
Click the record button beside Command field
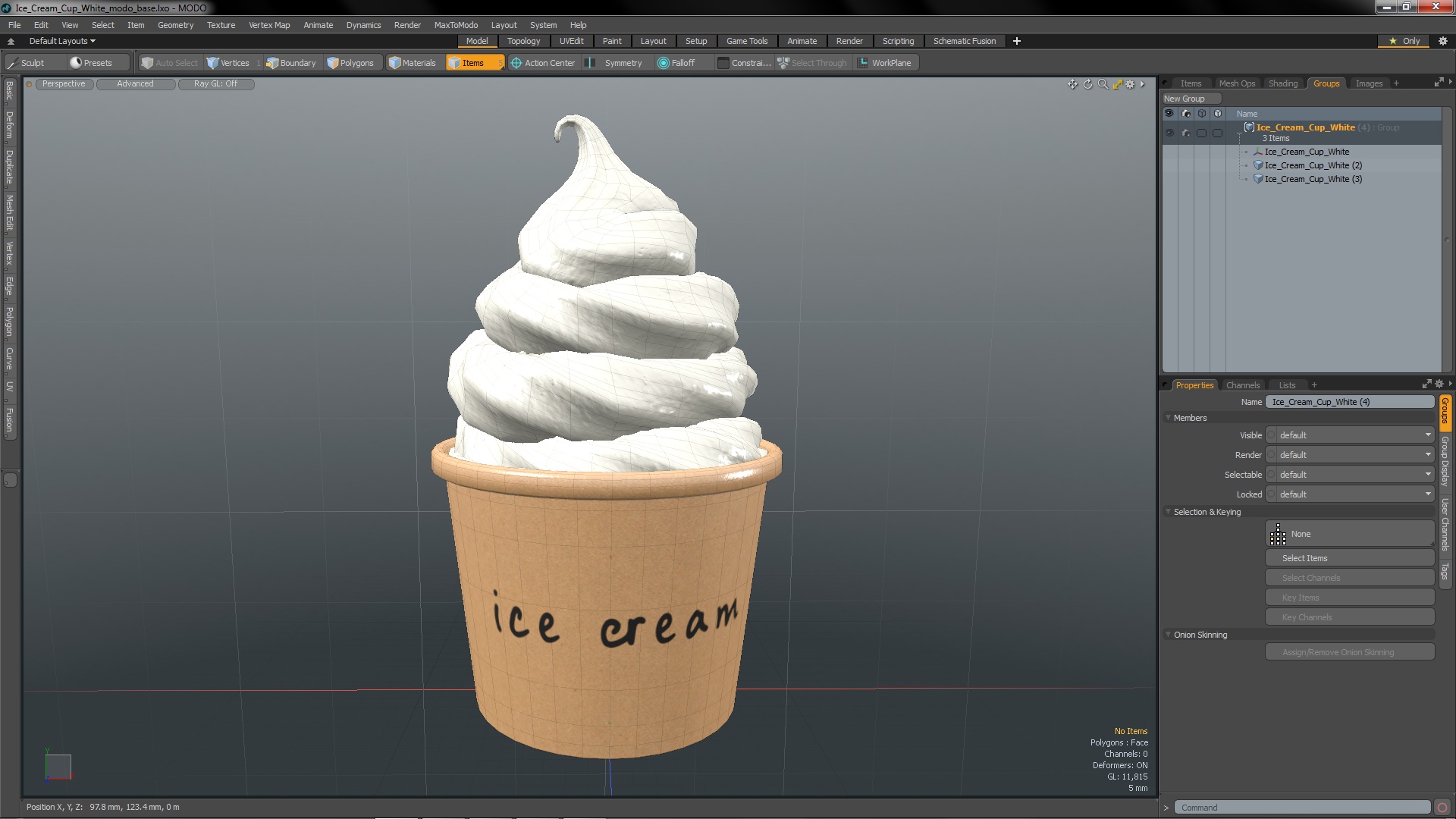pos(1442,808)
